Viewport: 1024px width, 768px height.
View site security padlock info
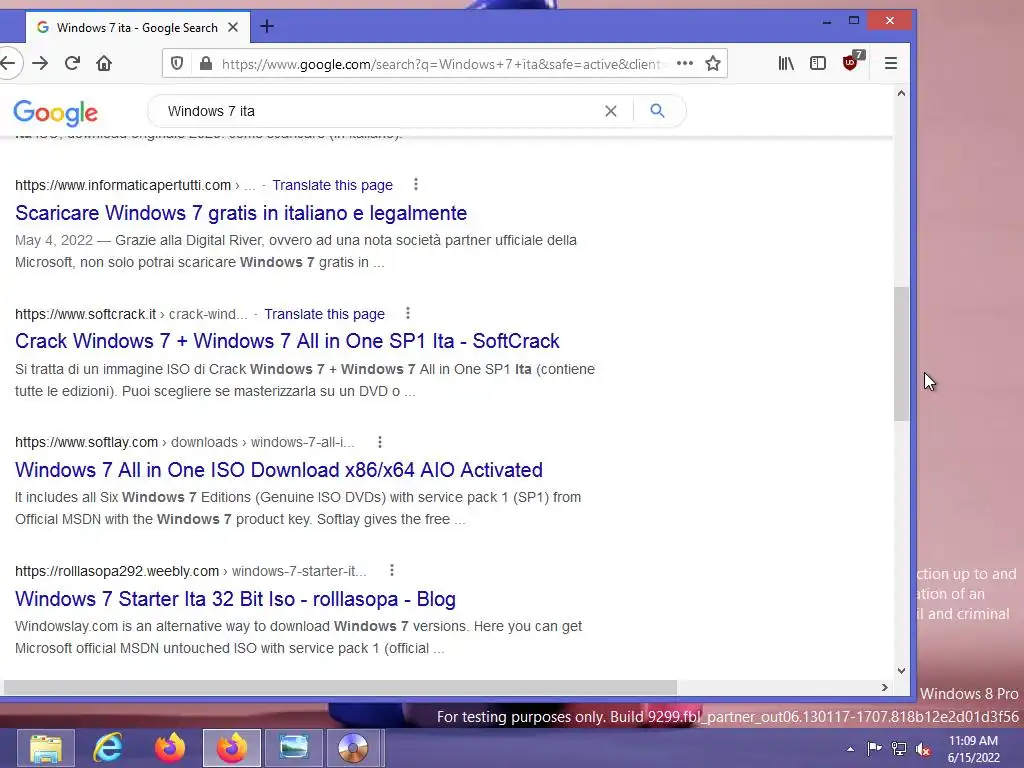[206, 63]
